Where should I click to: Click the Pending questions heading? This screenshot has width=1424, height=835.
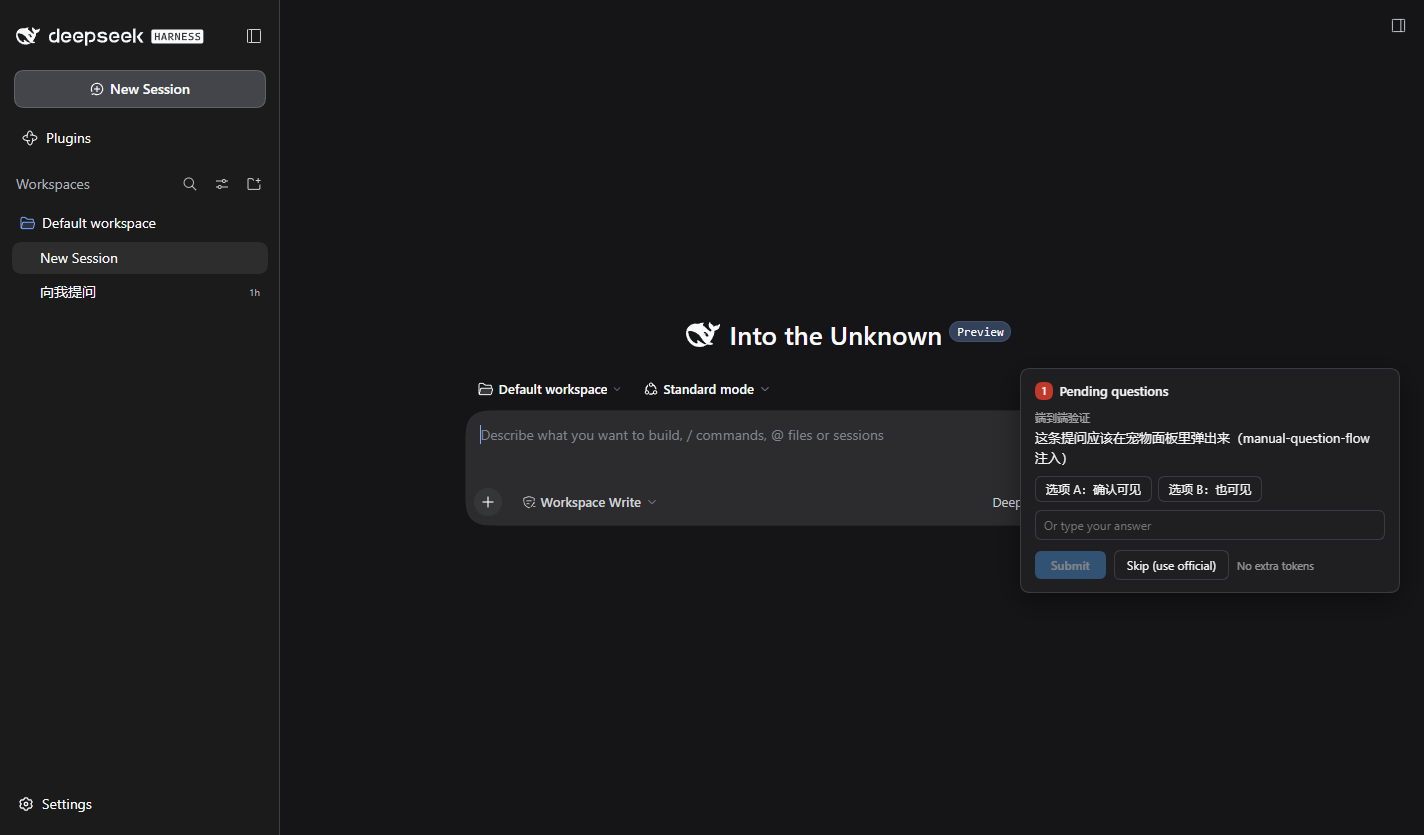[1114, 391]
